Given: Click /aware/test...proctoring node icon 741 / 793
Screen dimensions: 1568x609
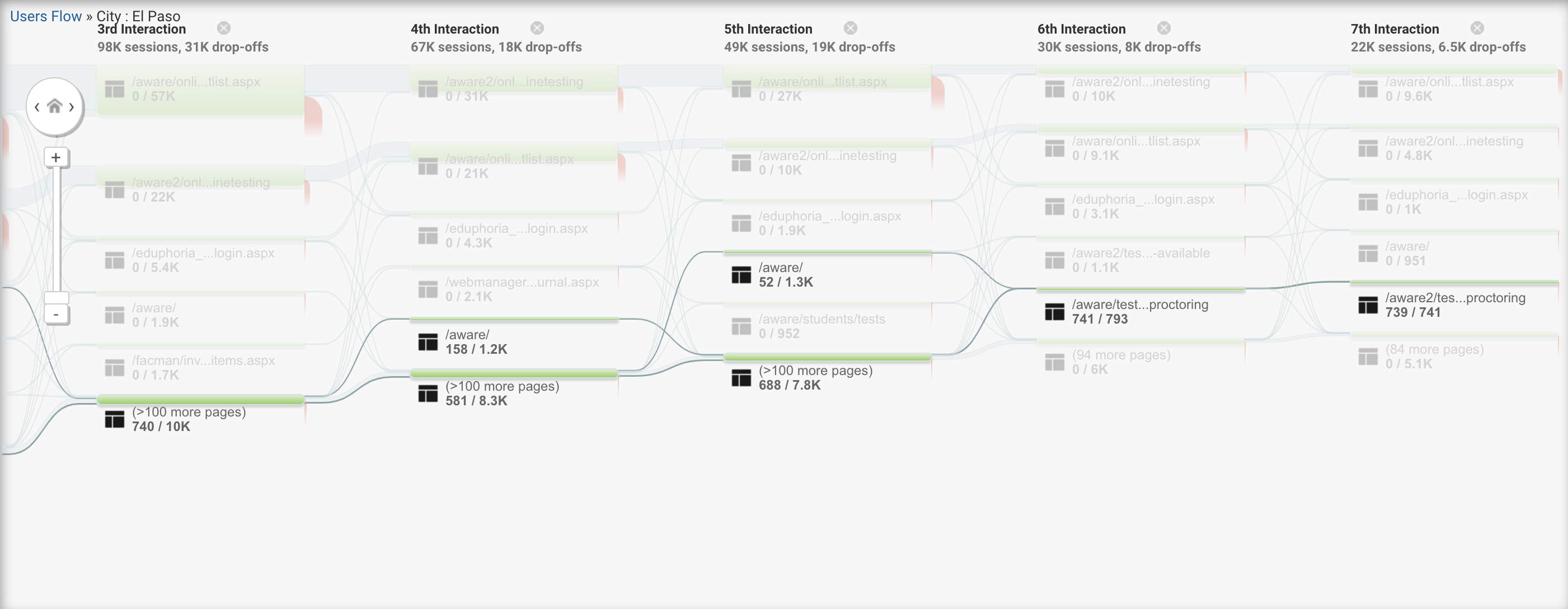Looking at the screenshot, I should click(1054, 312).
